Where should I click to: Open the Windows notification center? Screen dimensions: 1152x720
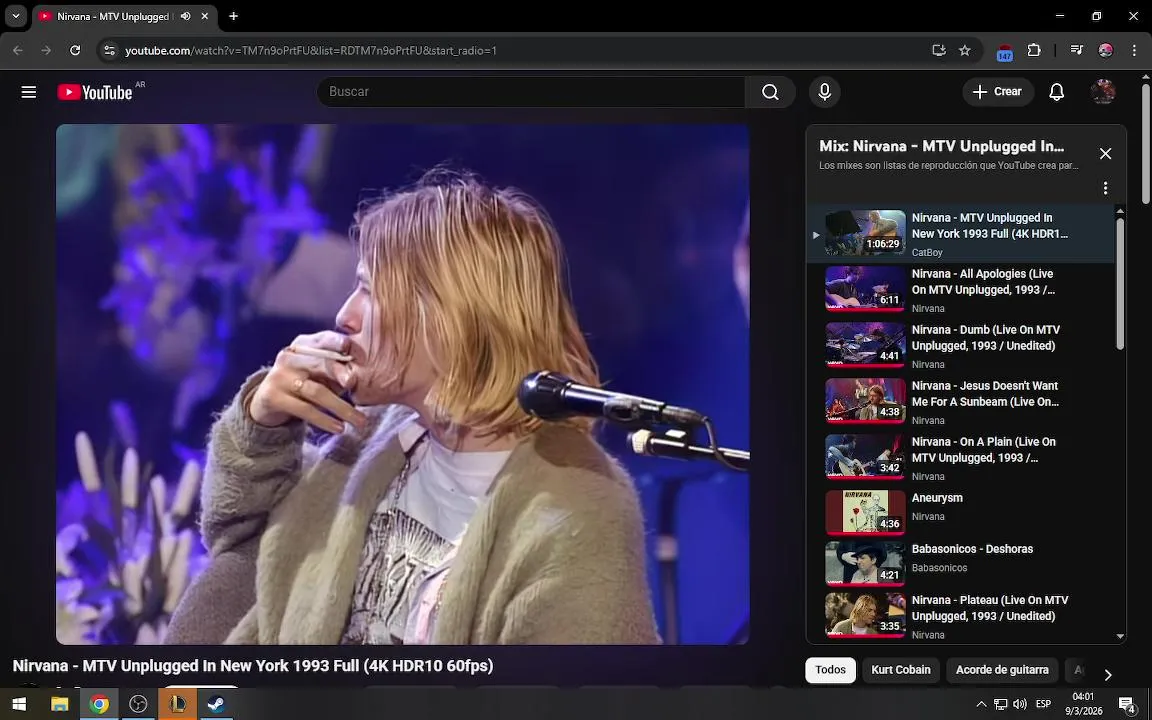point(1127,705)
